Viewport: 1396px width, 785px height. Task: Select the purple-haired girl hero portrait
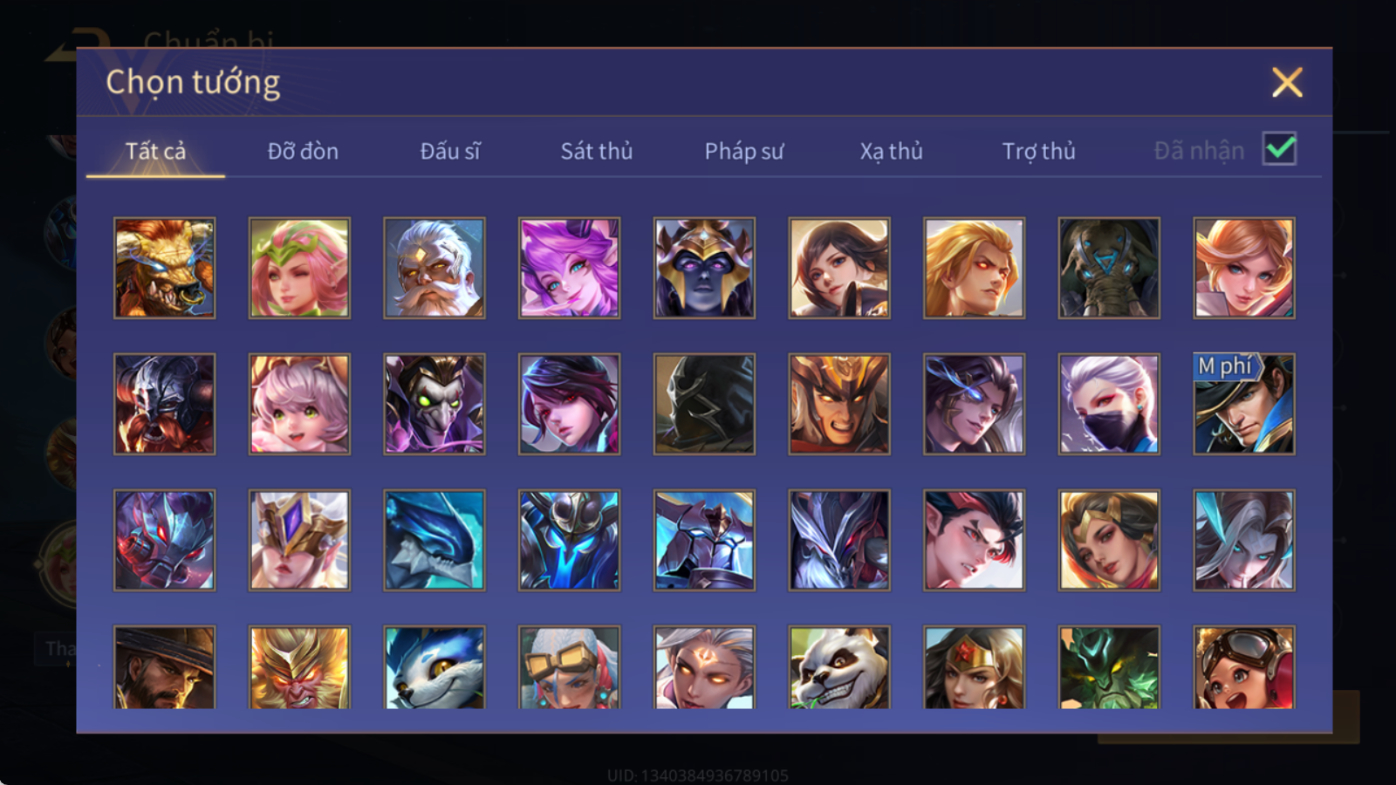(569, 268)
